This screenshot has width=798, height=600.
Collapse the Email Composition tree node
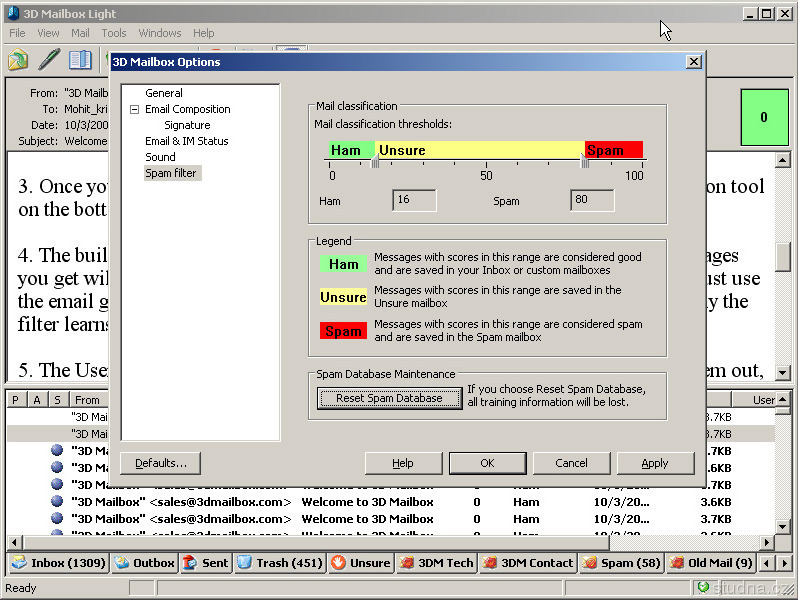click(x=134, y=109)
